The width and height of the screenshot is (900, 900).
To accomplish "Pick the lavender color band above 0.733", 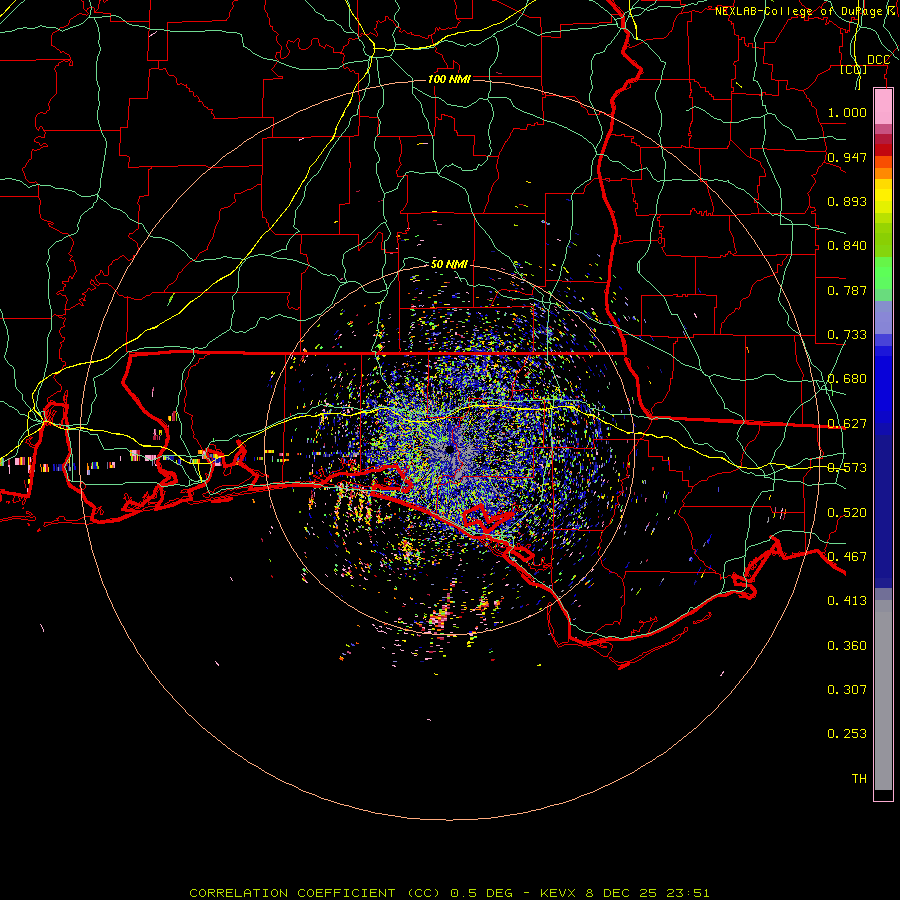I will click(x=883, y=317).
